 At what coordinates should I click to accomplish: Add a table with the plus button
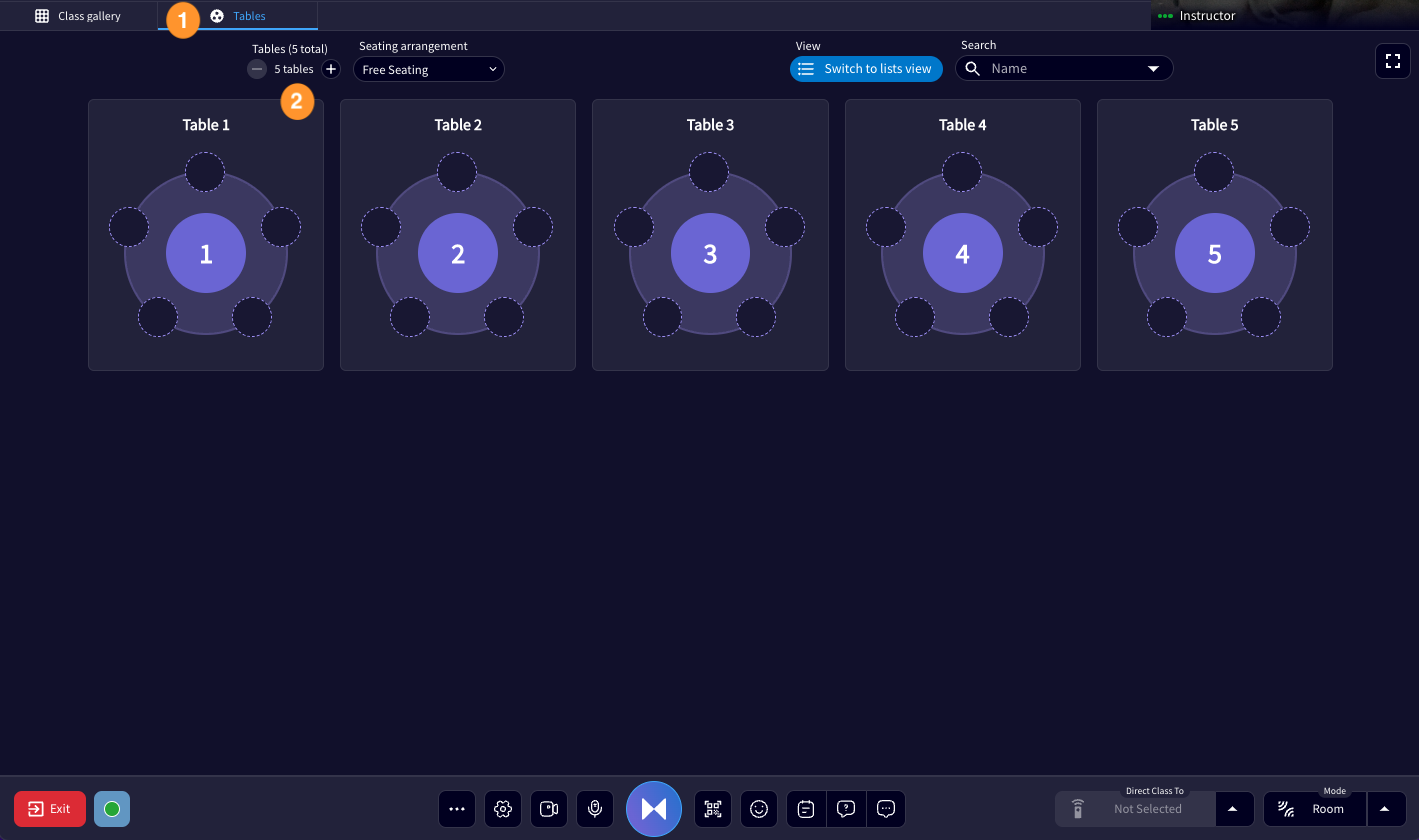tap(331, 69)
